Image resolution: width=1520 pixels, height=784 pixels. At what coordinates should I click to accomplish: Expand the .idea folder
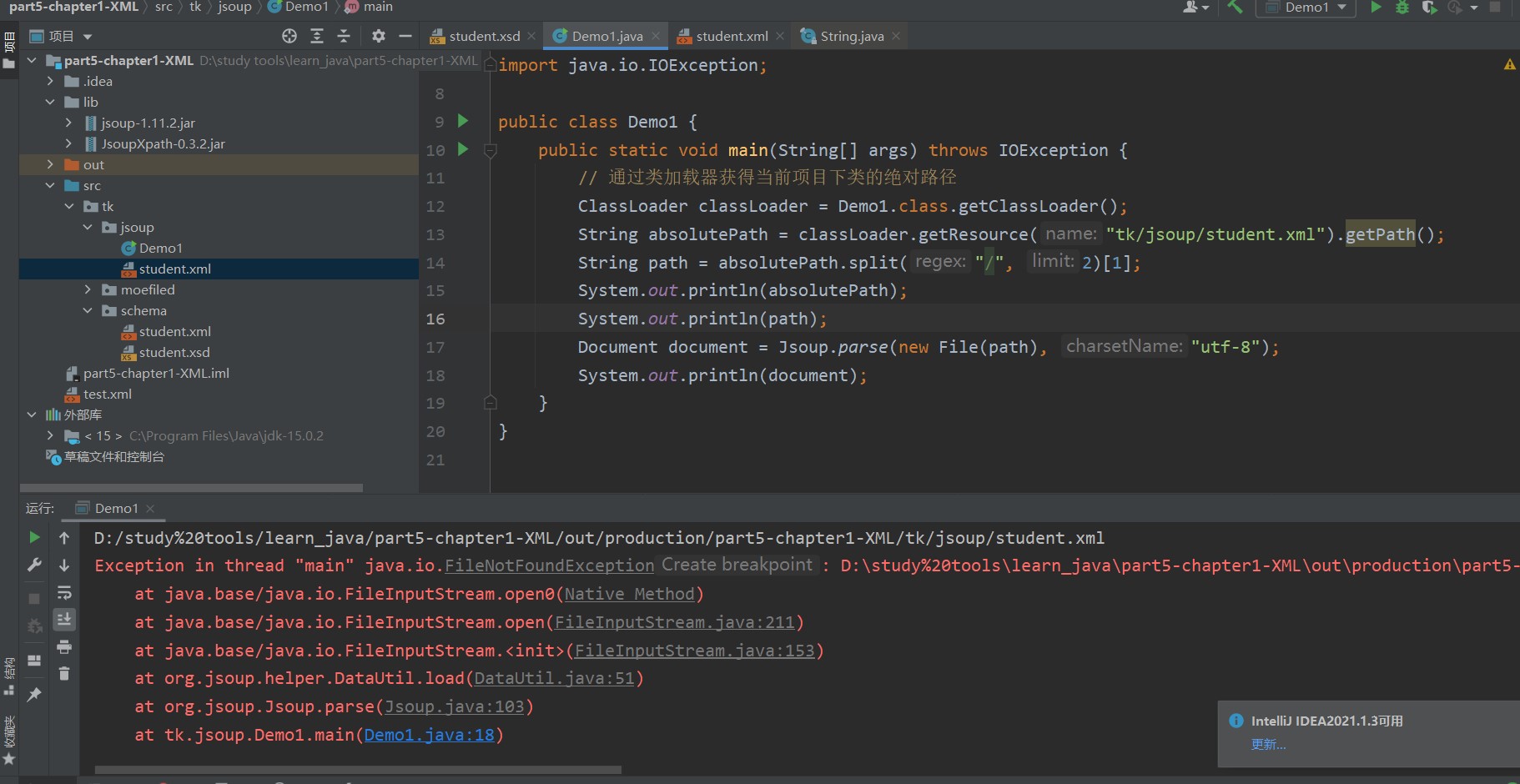click(x=50, y=81)
